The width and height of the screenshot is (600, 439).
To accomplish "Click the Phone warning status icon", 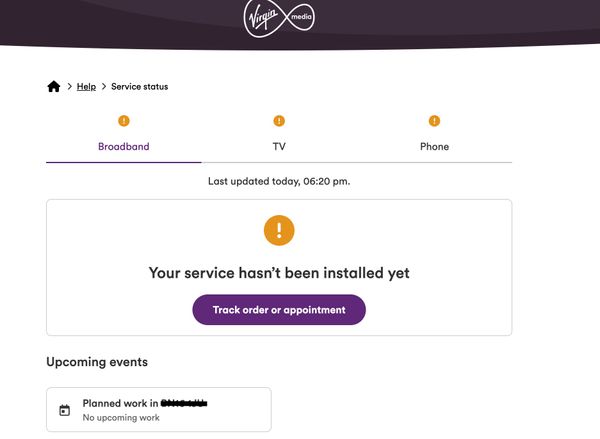I will pyautogui.click(x=434, y=121).
